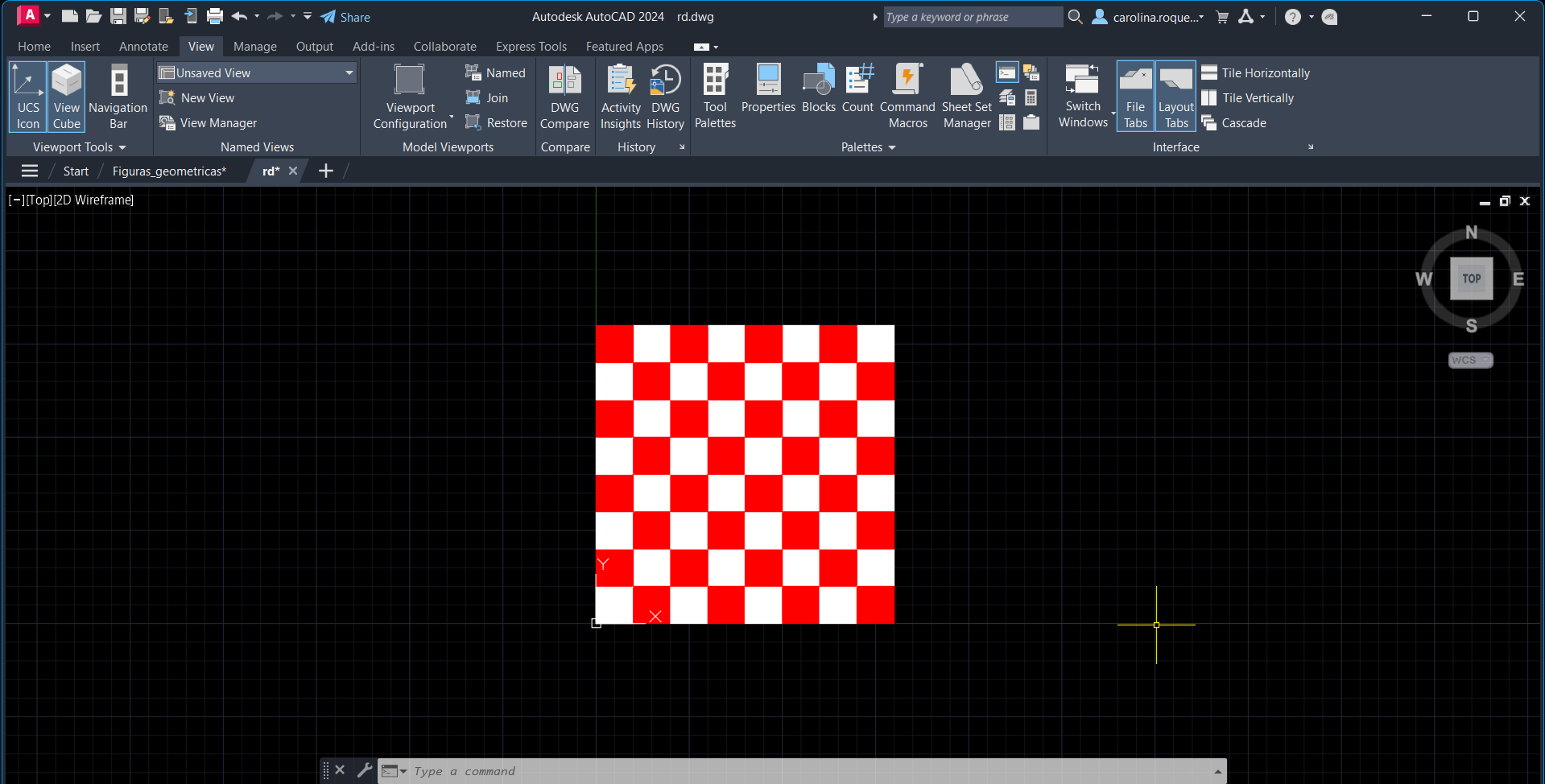Open the WCS coordinate system dropdown
The width and height of the screenshot is (1545, 784).
(x=1470, y=361)
